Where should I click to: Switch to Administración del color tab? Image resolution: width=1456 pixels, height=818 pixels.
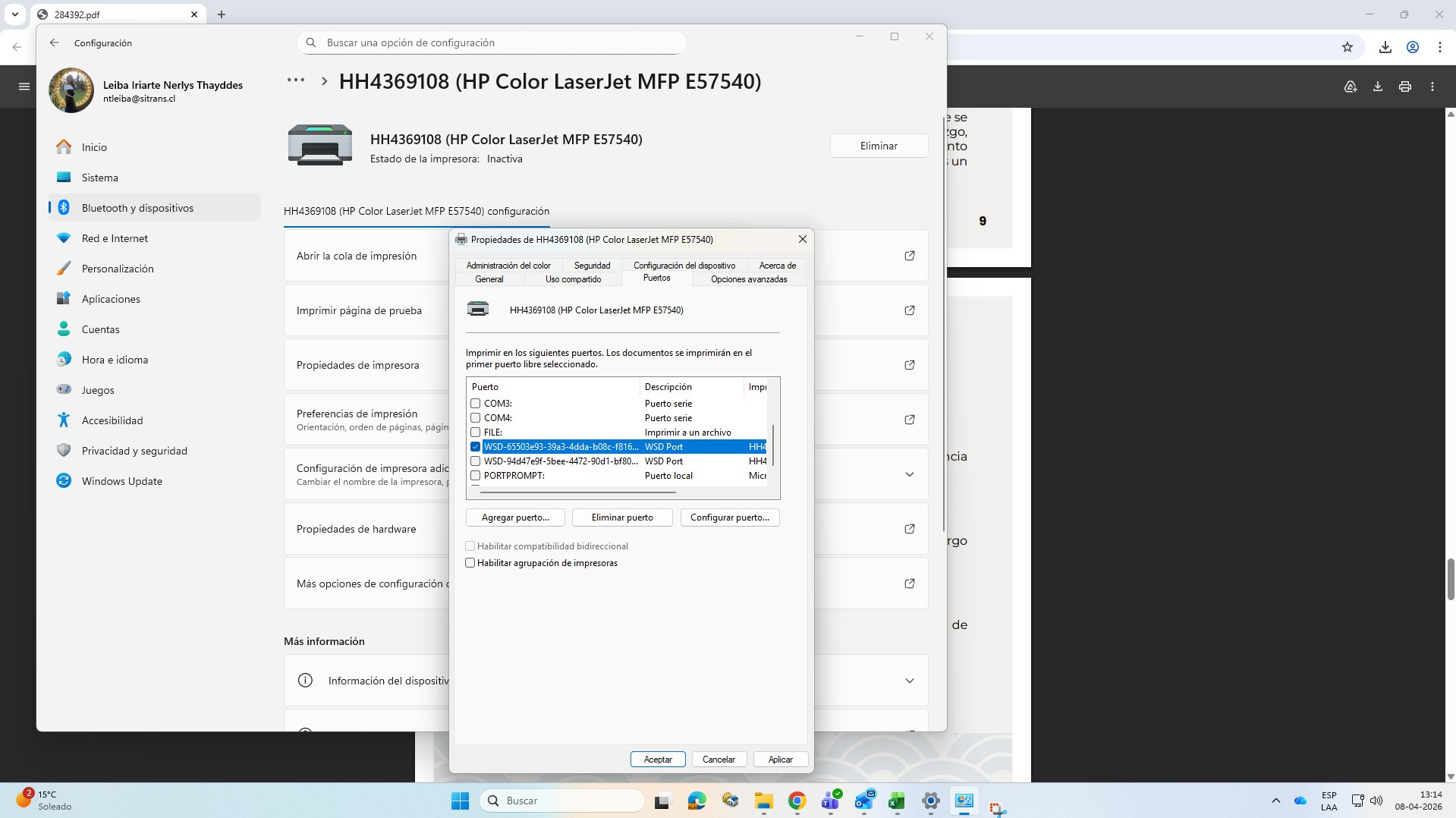[508, 266]
